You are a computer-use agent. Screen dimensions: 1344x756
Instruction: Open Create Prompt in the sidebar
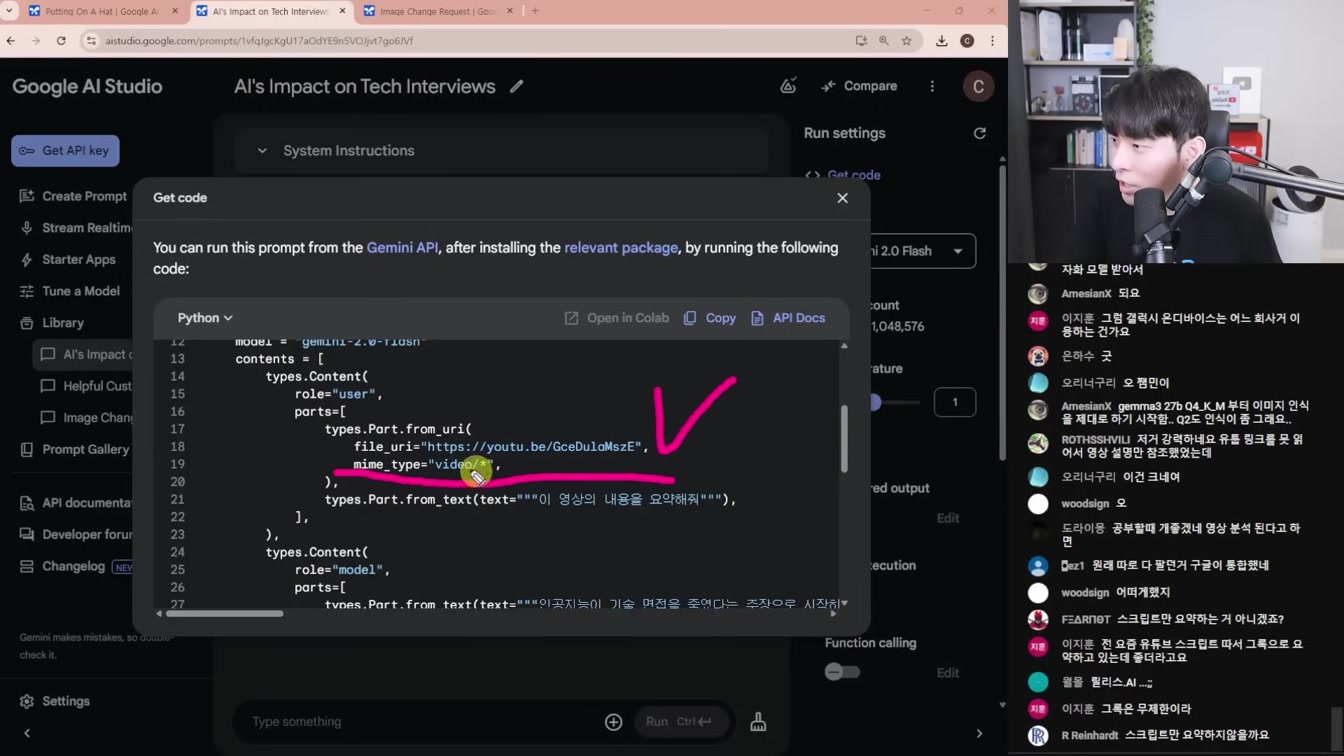coord(74,196)
